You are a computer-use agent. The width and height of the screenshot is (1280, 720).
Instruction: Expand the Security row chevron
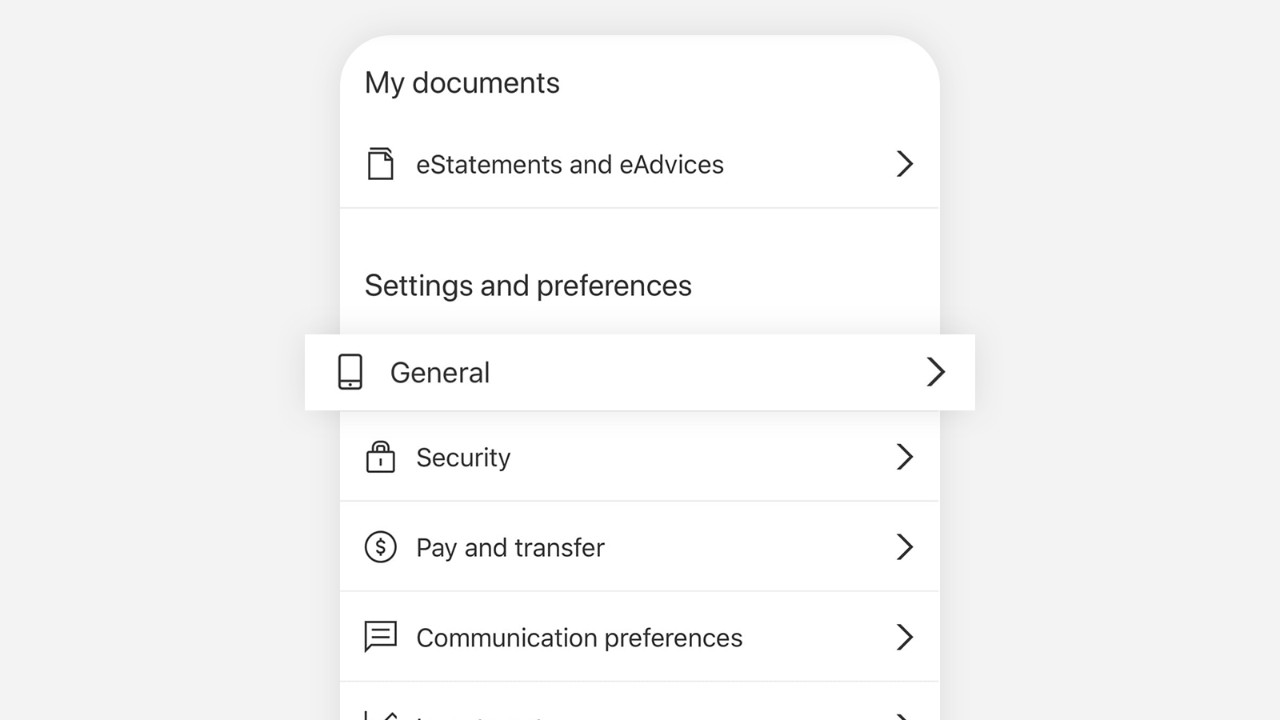tap(904, 457)
